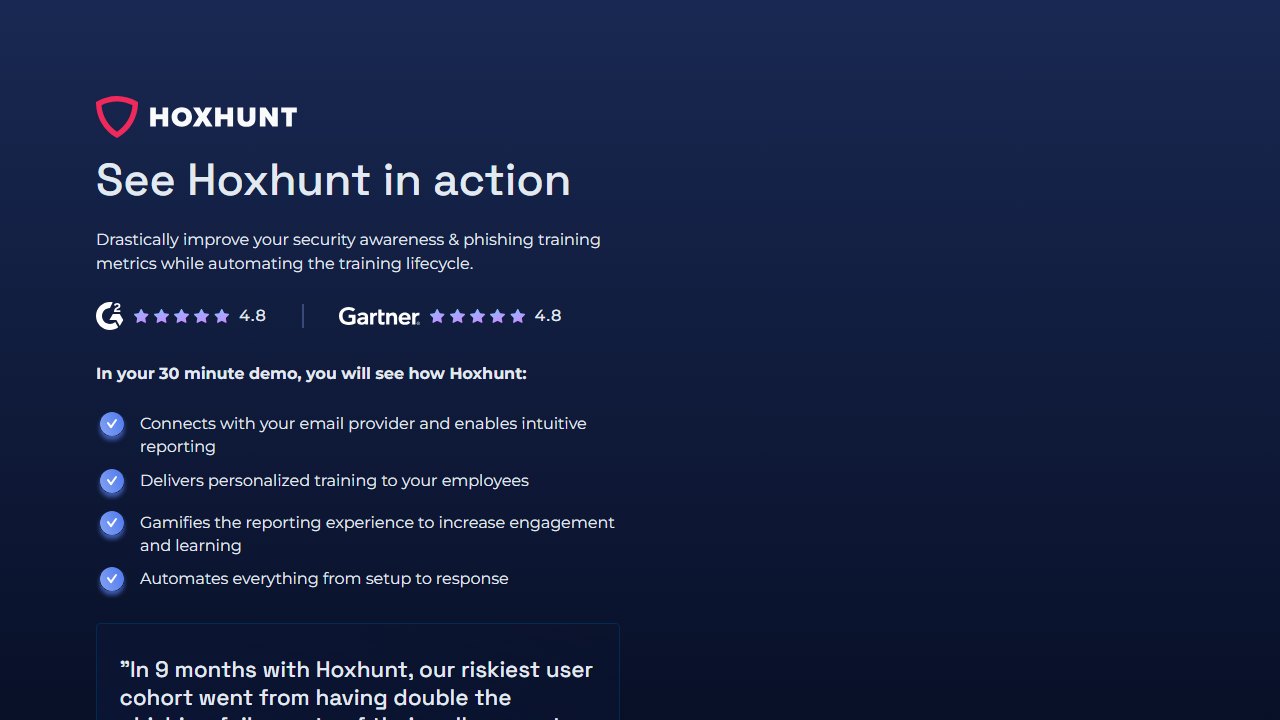Click the checkmark beside email provider bullet
This screenshot has width=1280, height=720.
coord(112,424)
